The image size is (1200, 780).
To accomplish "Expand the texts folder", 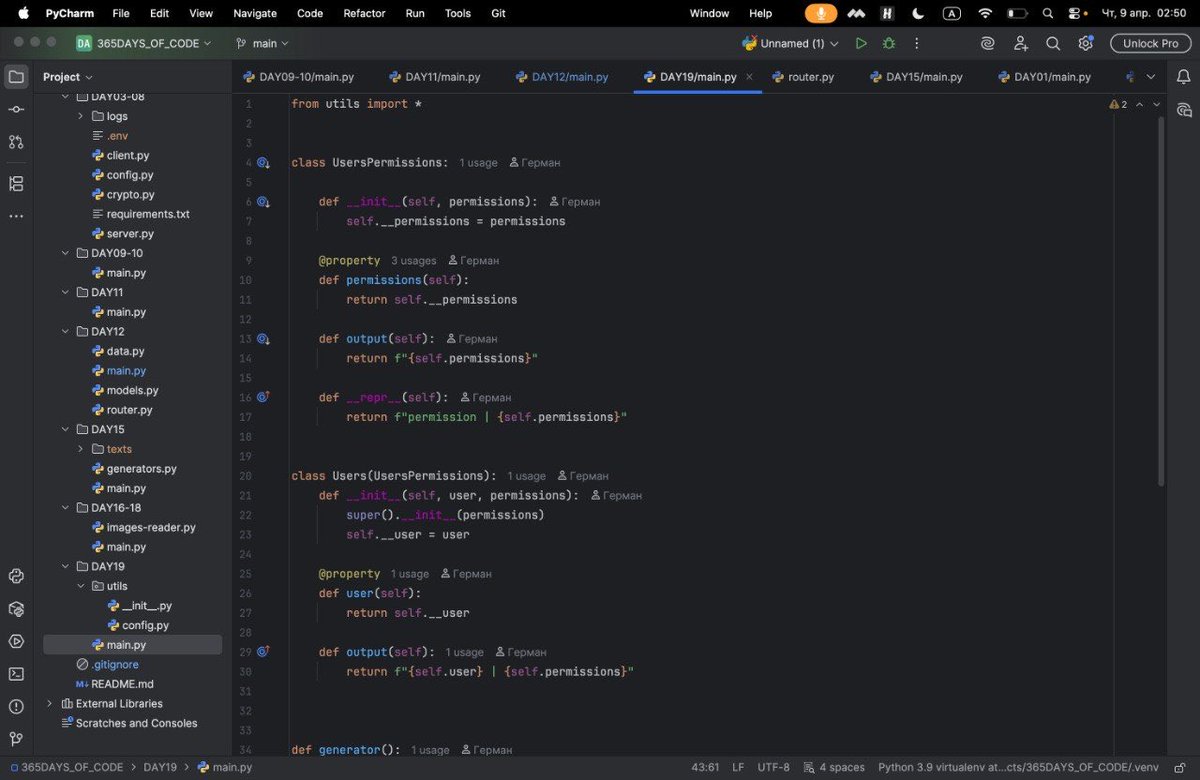I will tap(82, 449).
